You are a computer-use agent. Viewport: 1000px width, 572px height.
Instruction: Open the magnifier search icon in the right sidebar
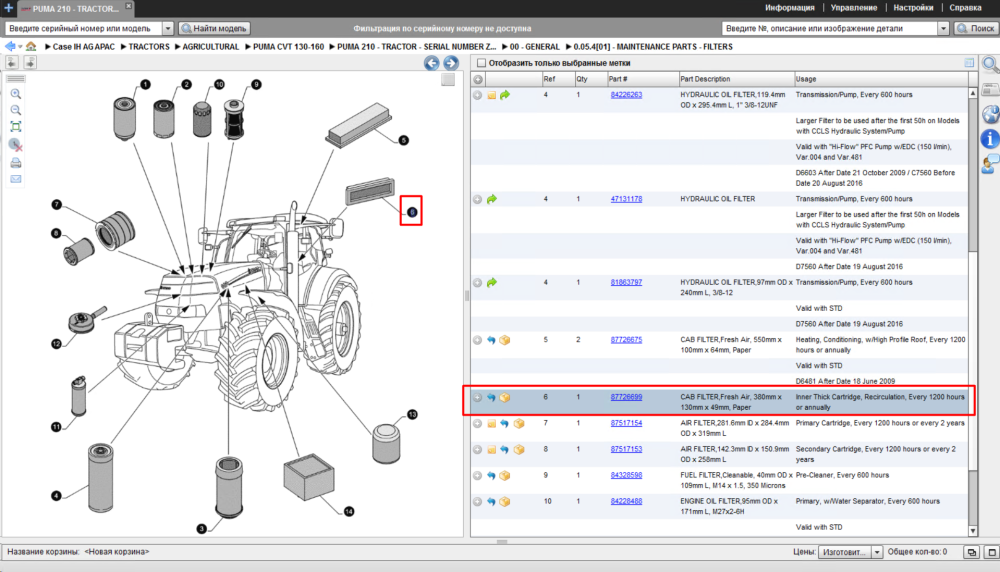click(x=990, y=64)
